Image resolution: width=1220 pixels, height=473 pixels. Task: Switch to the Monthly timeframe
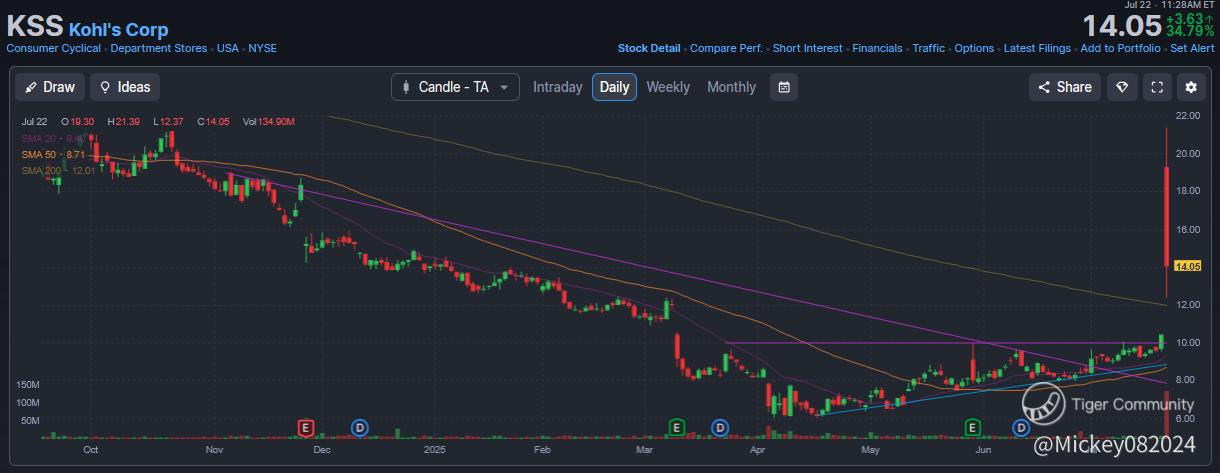coord(731,87)
